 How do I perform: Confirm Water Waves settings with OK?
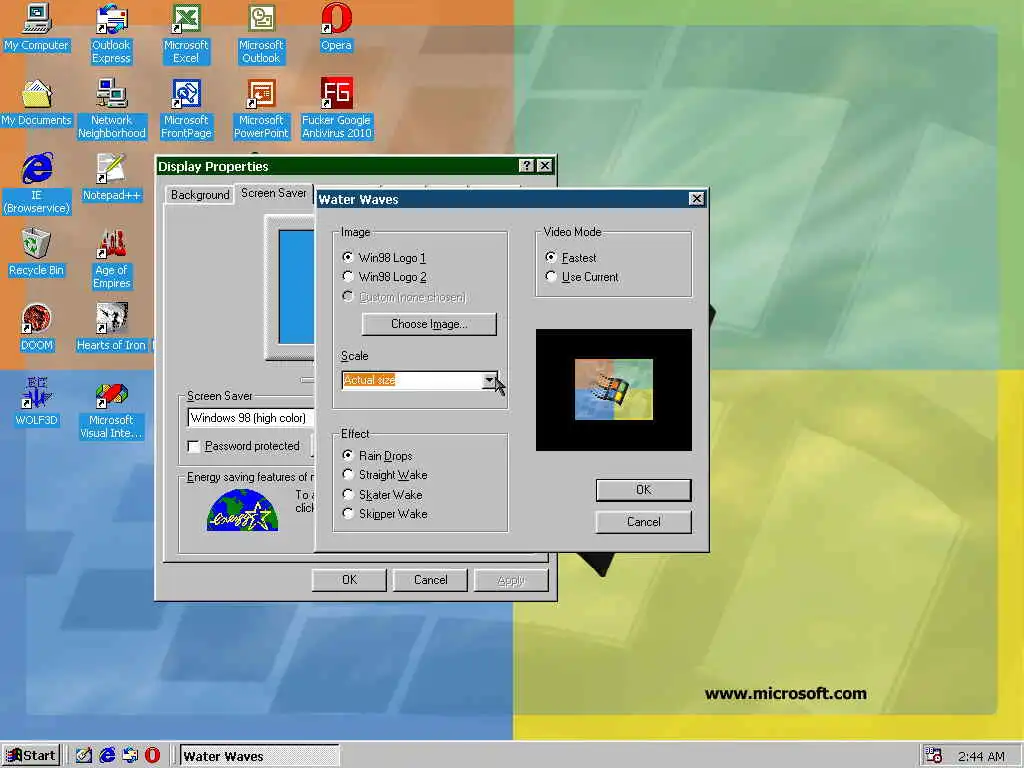[x=643, y=490]
